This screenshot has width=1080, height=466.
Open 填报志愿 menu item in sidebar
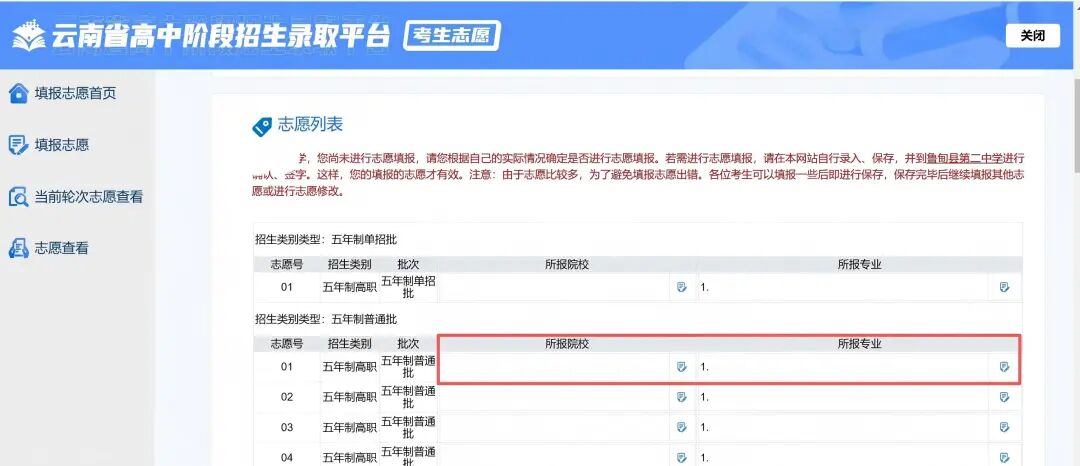tap(62, 145)
